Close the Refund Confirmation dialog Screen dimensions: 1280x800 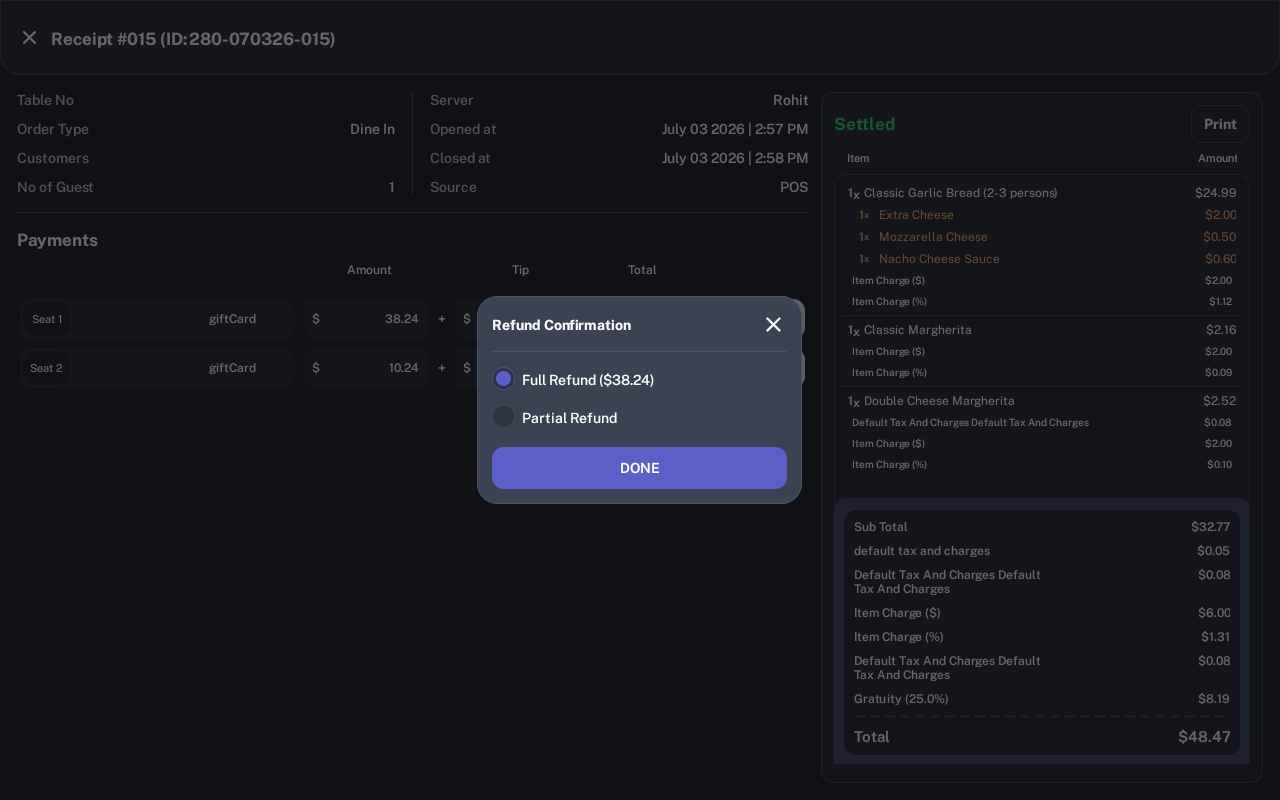(773, 325)
